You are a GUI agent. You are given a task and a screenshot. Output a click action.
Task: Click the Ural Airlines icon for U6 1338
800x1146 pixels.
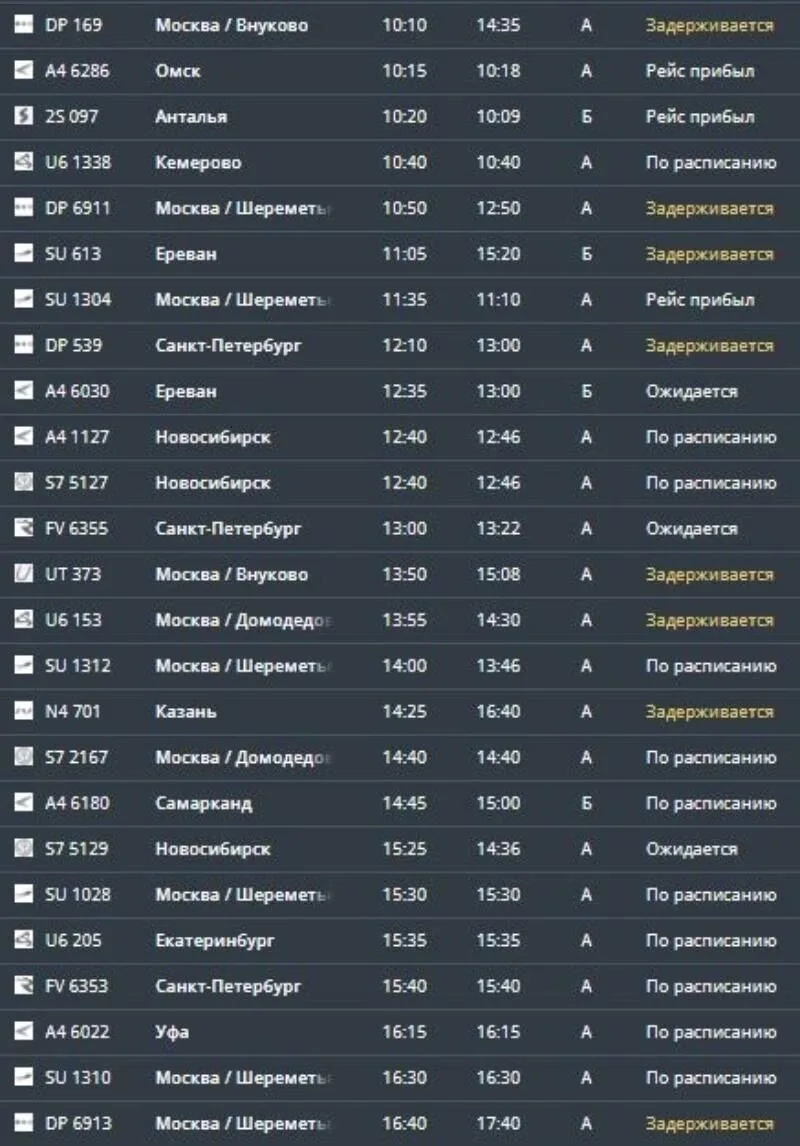tap(24, 162)
